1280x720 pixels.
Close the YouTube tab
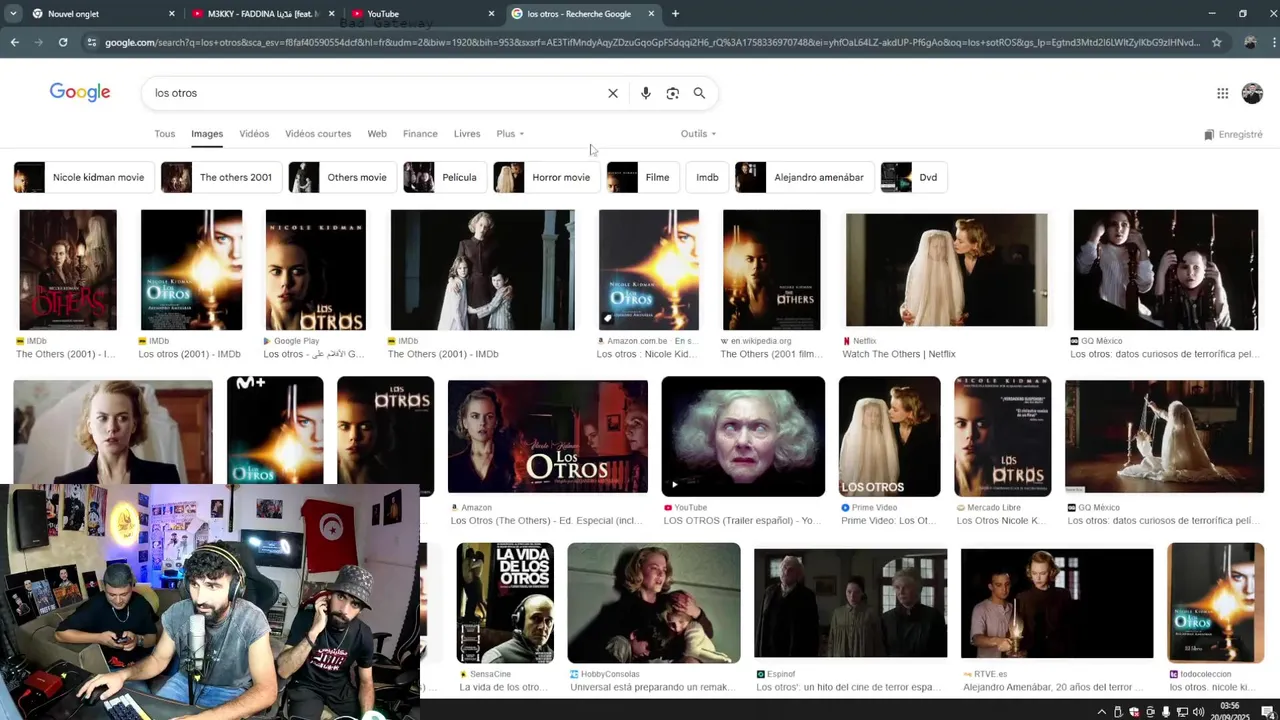(491, 14)
